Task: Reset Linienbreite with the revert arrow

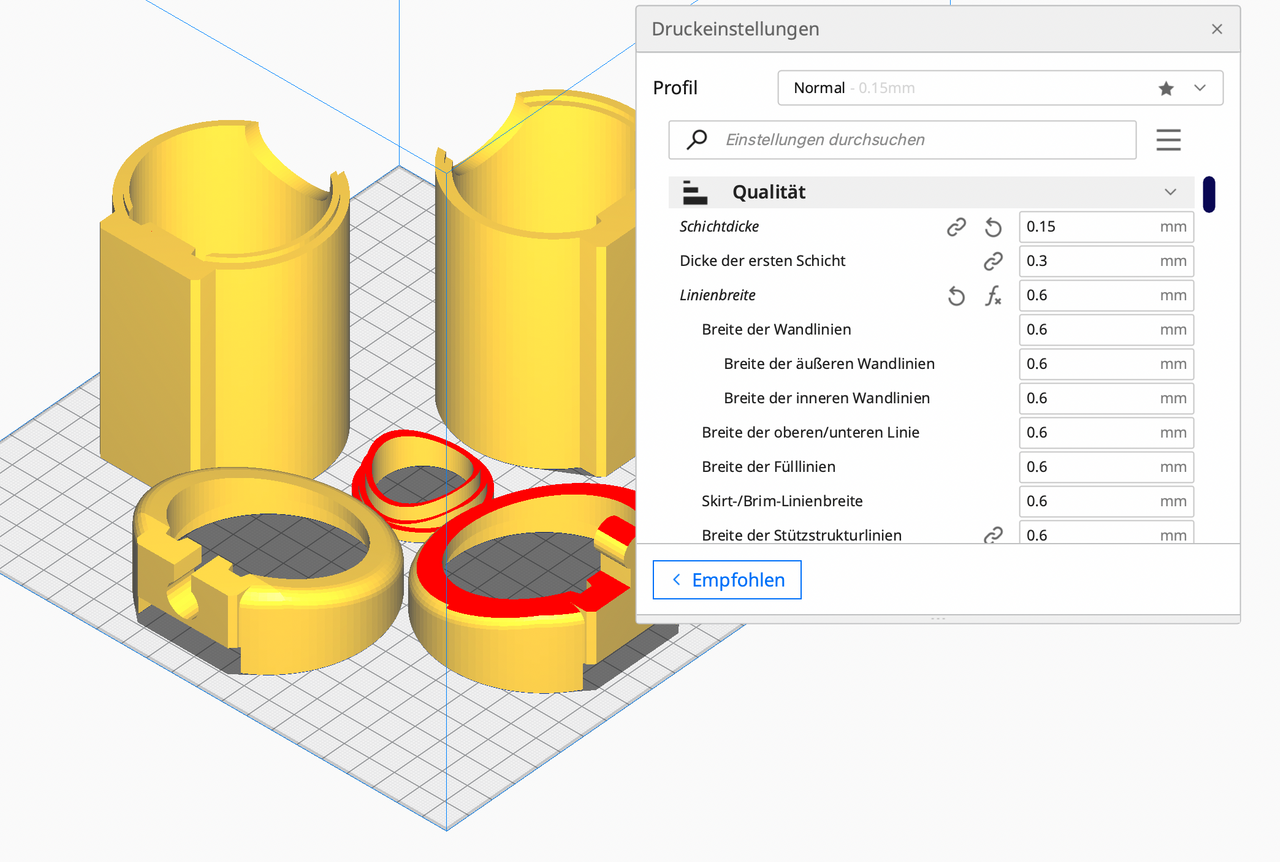Action: tap(956, 296)
